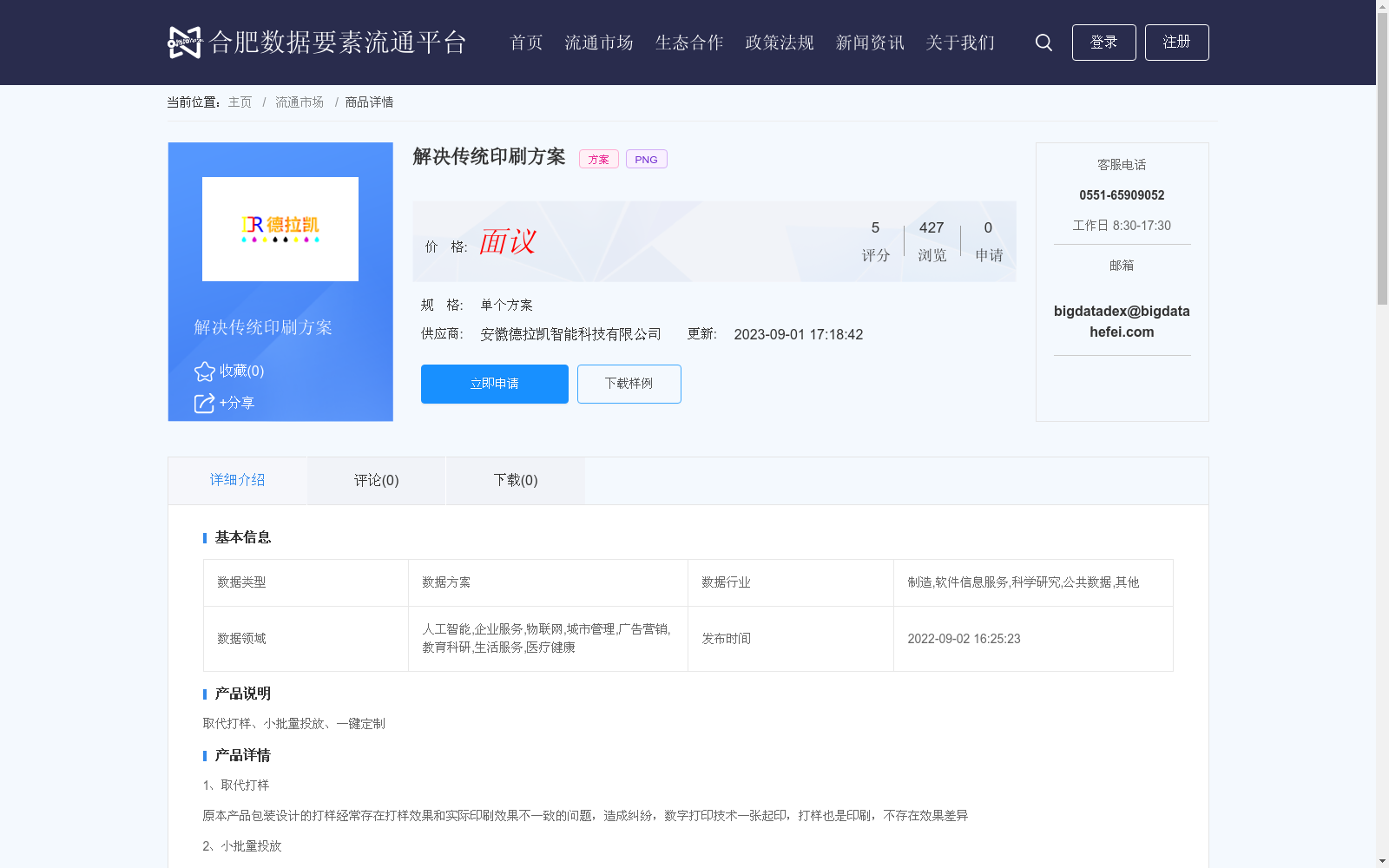
Task: Click the email bigdatadex@bigdatahefei.com
Action: point(1122,321)
